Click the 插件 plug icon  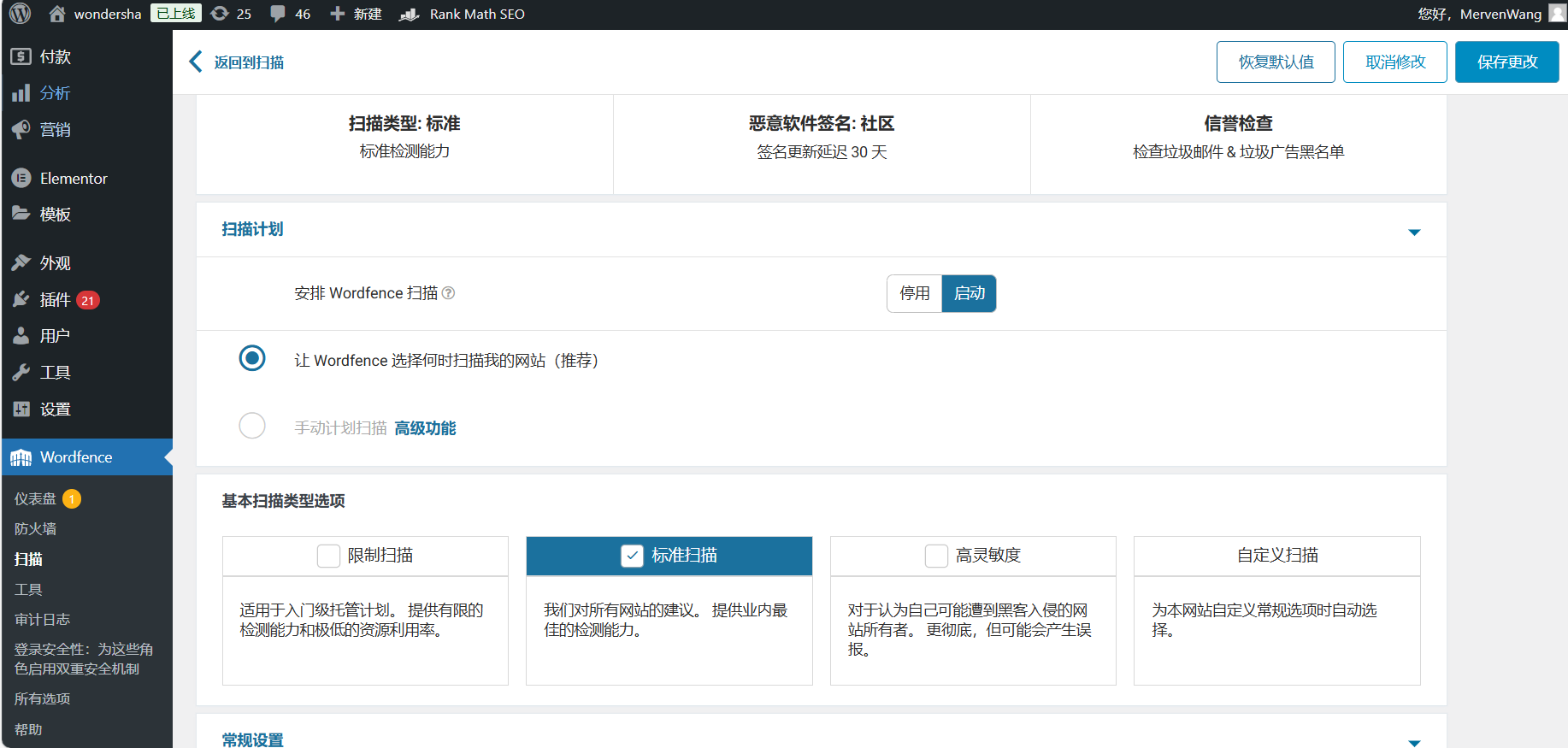[x=21, y=299]
